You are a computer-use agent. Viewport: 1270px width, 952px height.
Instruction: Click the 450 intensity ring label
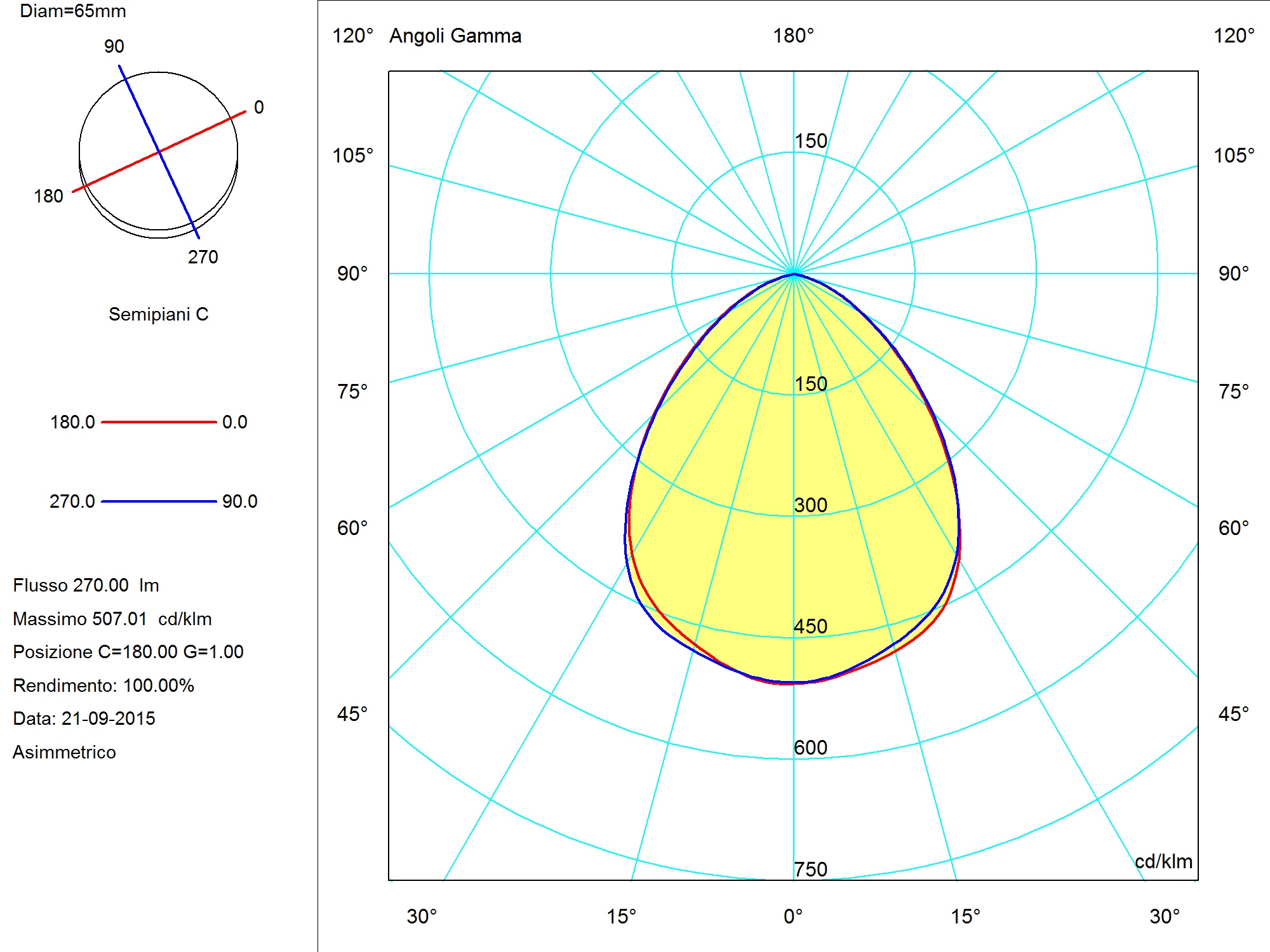click(x=811, y=626)
